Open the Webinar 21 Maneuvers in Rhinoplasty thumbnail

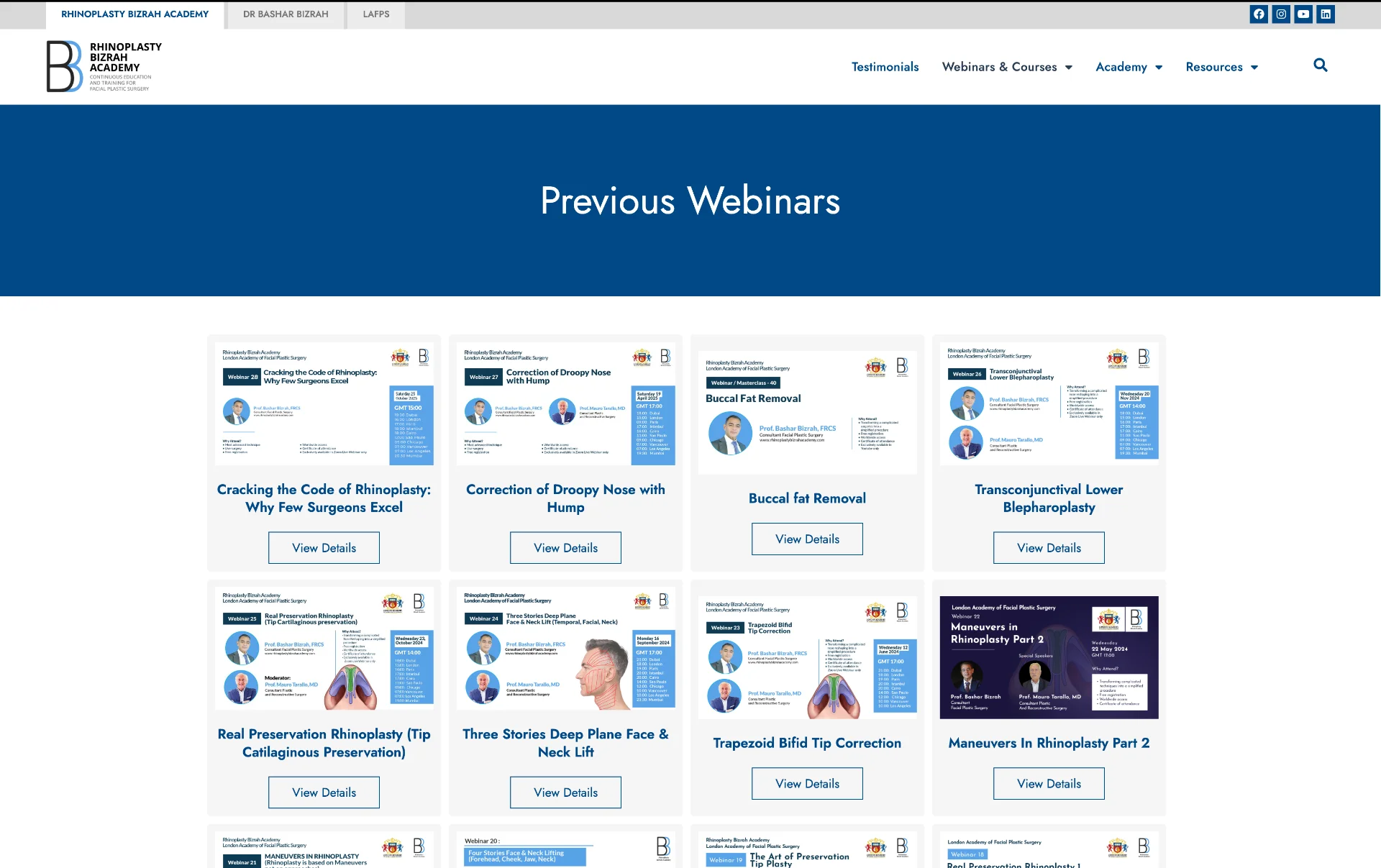coord(324,850)
